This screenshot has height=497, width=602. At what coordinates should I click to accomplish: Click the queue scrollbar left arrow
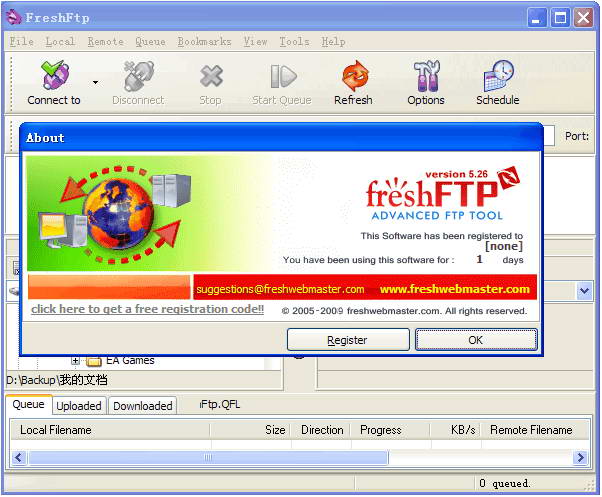click(x=18, y=457)
